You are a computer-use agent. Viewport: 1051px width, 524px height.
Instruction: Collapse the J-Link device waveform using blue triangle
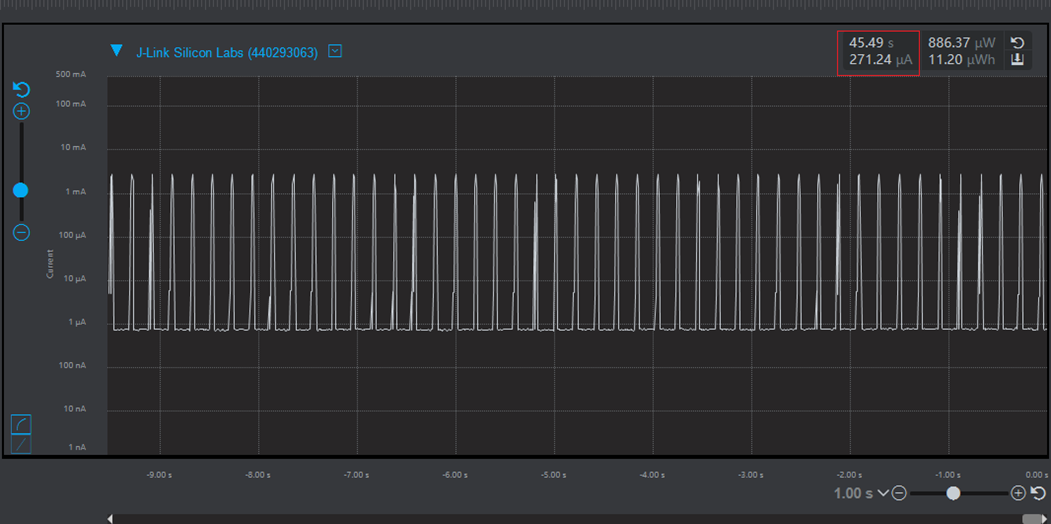coord(117,50)
